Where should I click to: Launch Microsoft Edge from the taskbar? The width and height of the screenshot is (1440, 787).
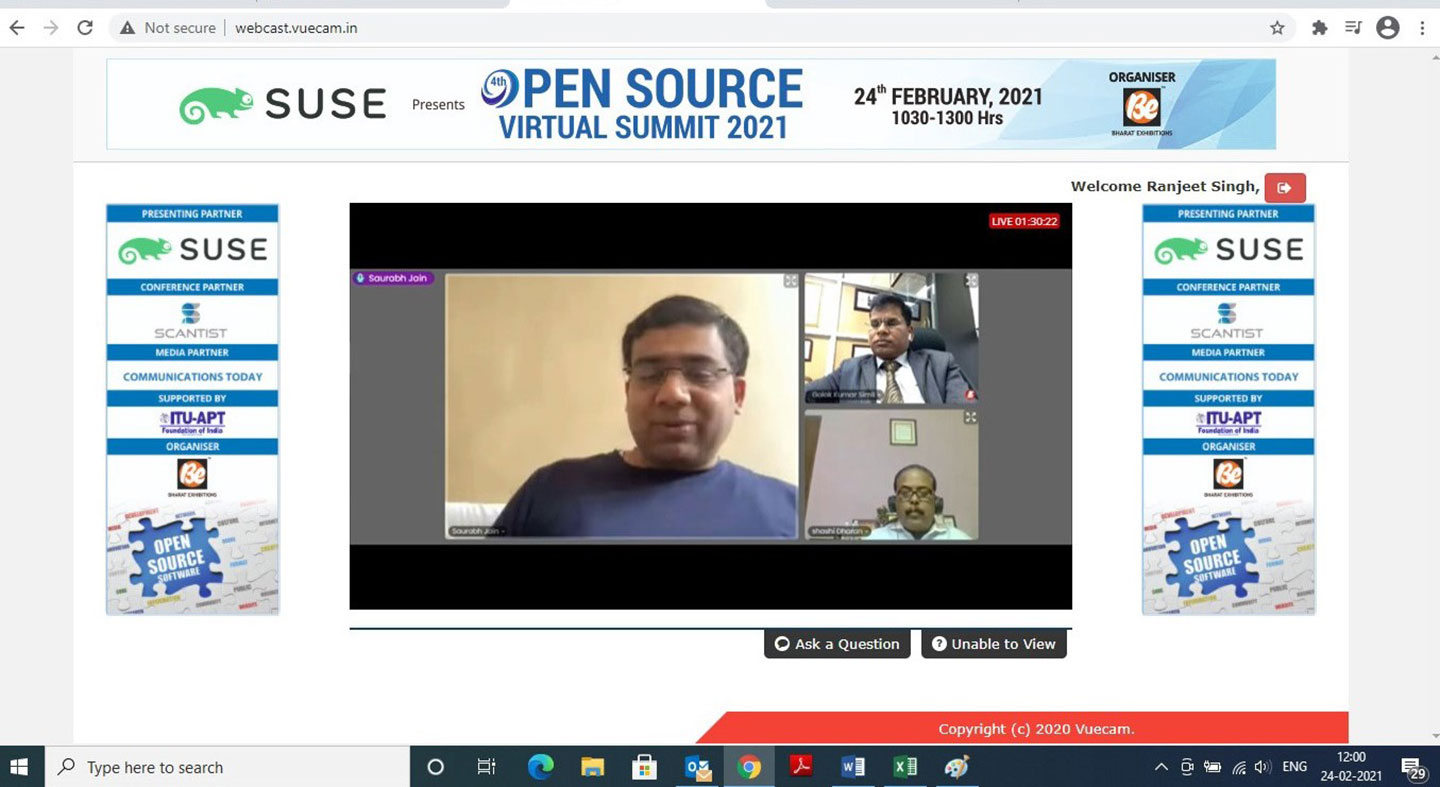pyautogui.click(x=541, y=767)
